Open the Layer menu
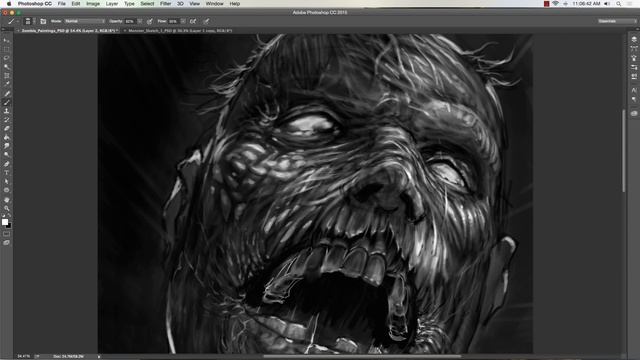 pyautogui.click(x=112, y=4)
